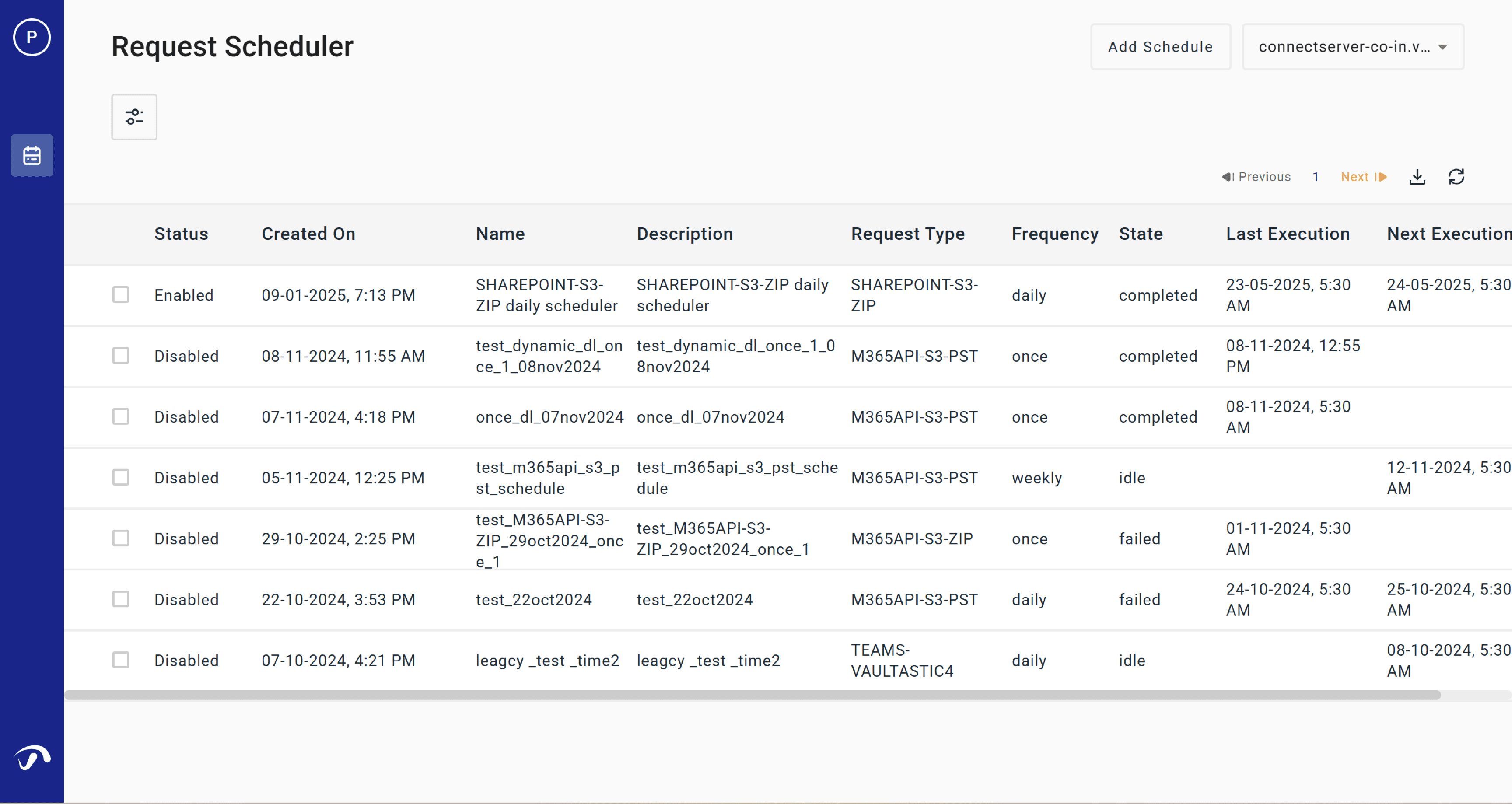Open the connectserver-co-in server dropdown
1512x804 pixels.
[x=1344, y=47]
